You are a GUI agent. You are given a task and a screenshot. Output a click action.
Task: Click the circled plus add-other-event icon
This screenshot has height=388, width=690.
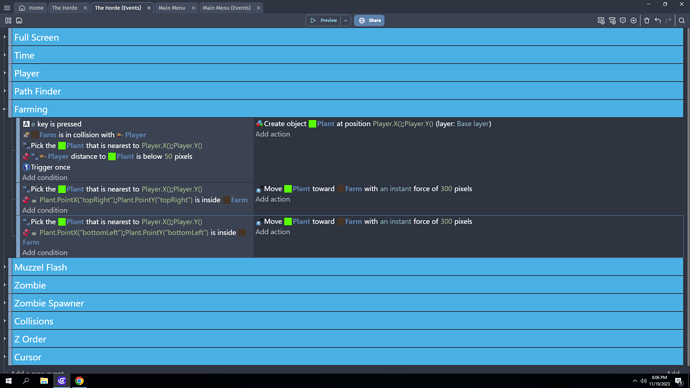(x=634, y=20)
